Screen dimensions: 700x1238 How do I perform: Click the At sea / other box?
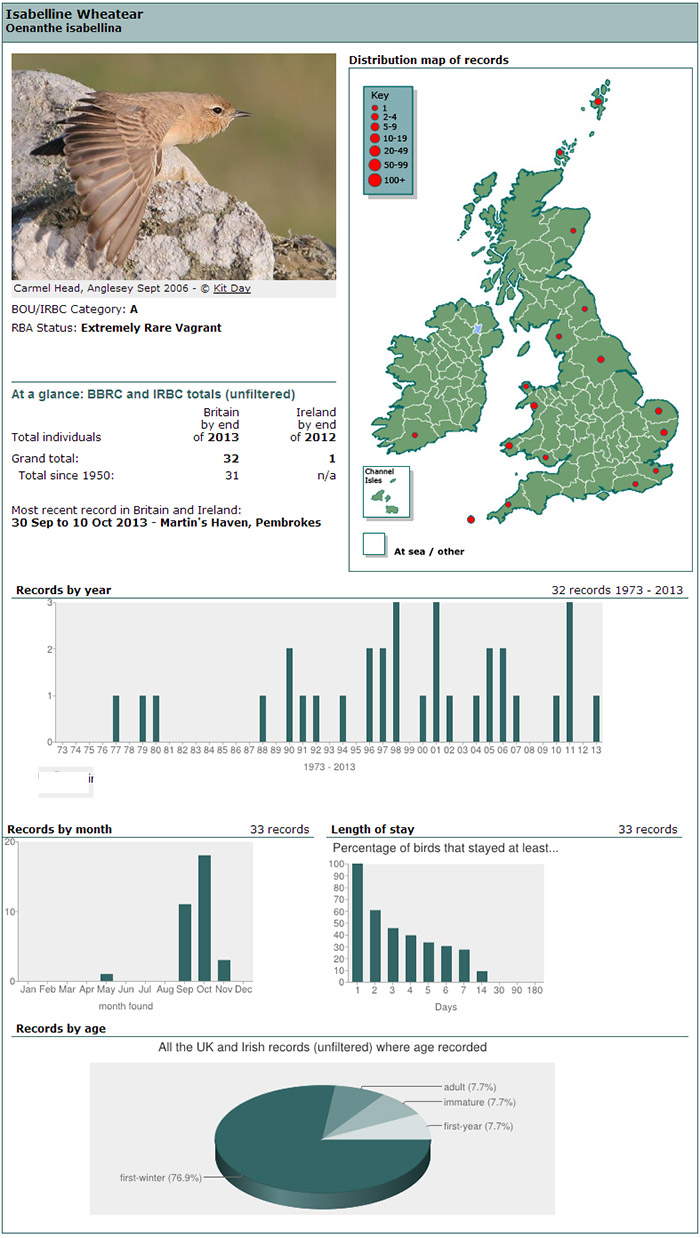[374, 543]
